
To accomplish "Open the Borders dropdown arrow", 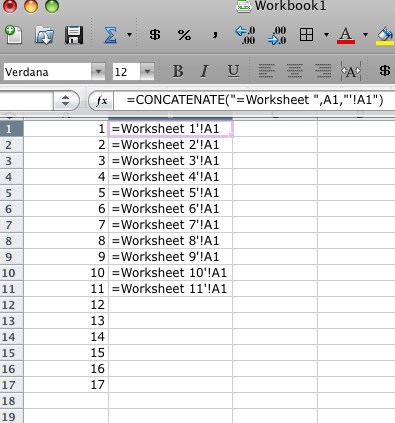I will click(326, 35).
